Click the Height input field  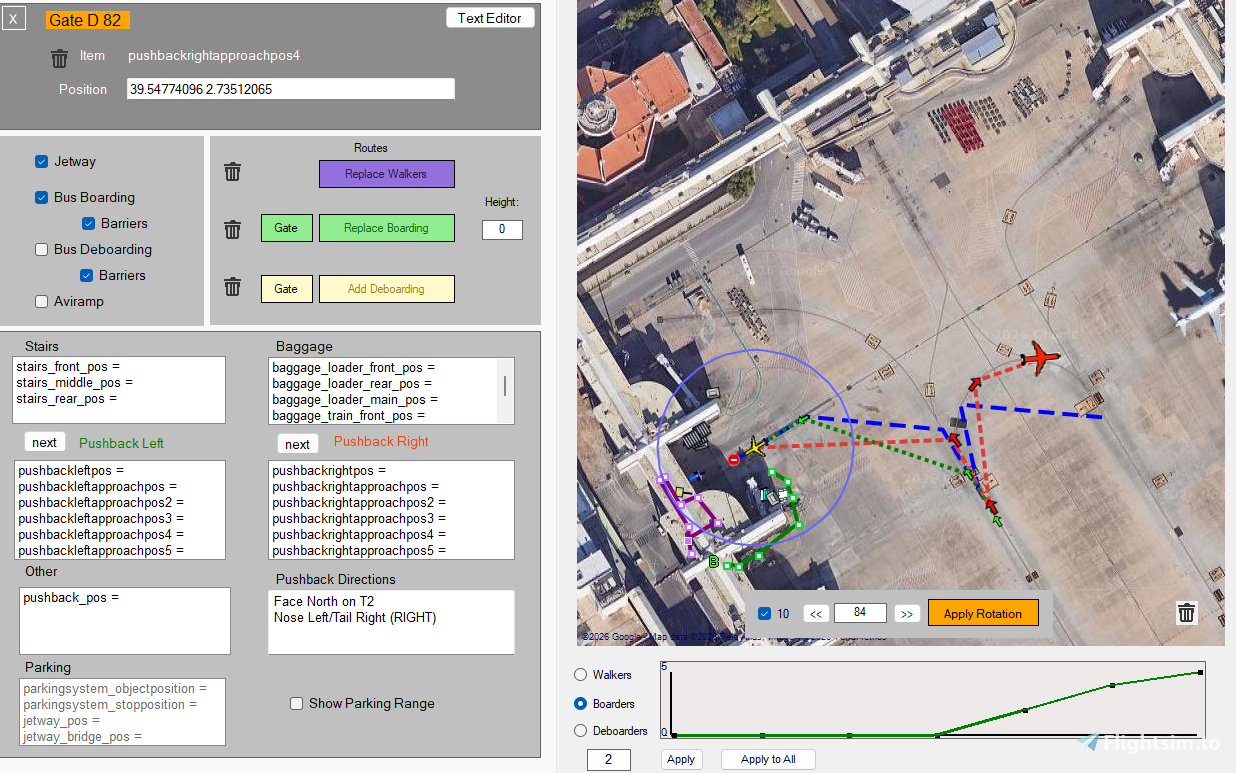[x=502, y=229]
